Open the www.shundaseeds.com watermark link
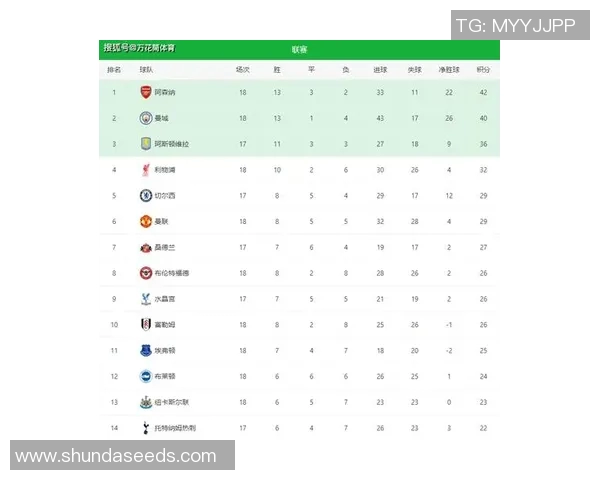600x480 pixels. [x=116, y=456]
